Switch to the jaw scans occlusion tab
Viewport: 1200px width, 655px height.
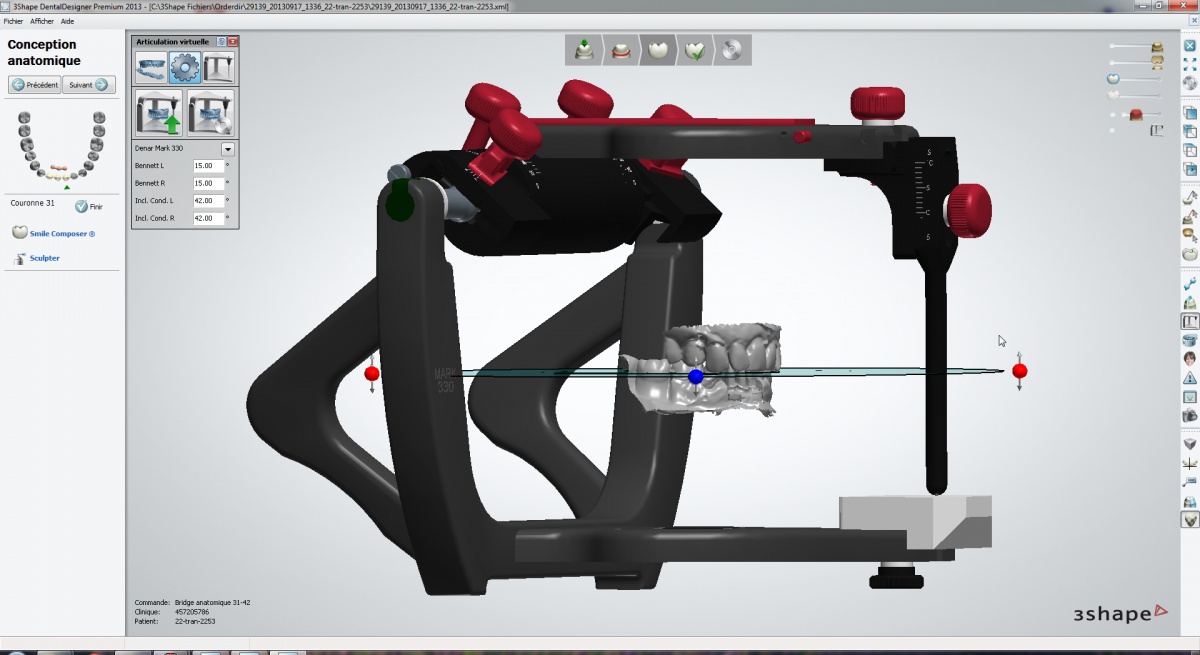point(151,67)
